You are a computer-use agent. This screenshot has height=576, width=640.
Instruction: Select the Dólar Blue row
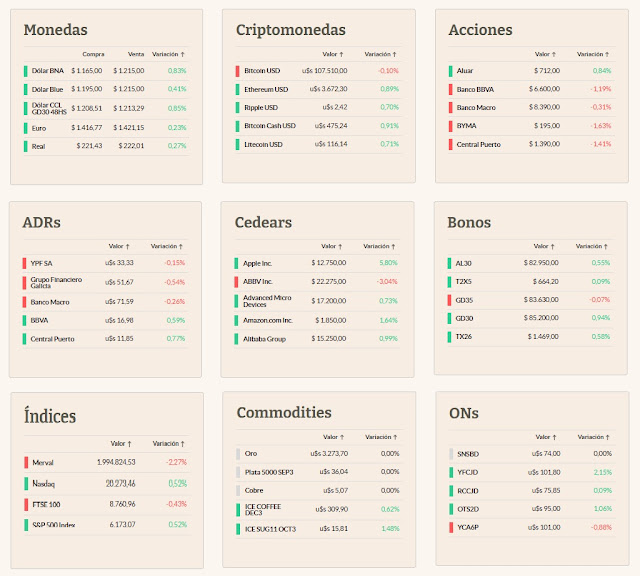[x=105, y=89]
